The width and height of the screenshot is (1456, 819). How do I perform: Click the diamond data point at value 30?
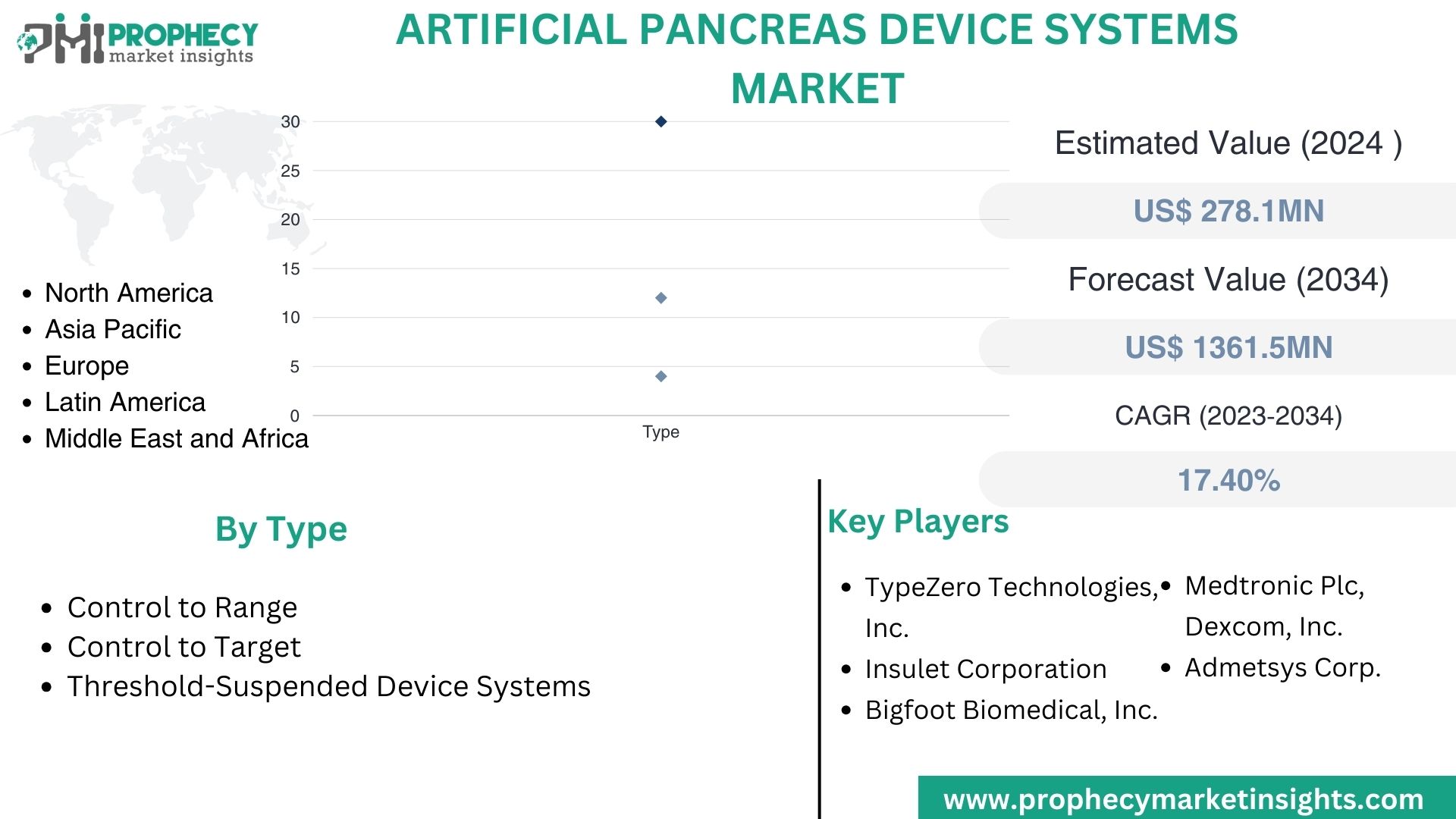coord(661,119)
